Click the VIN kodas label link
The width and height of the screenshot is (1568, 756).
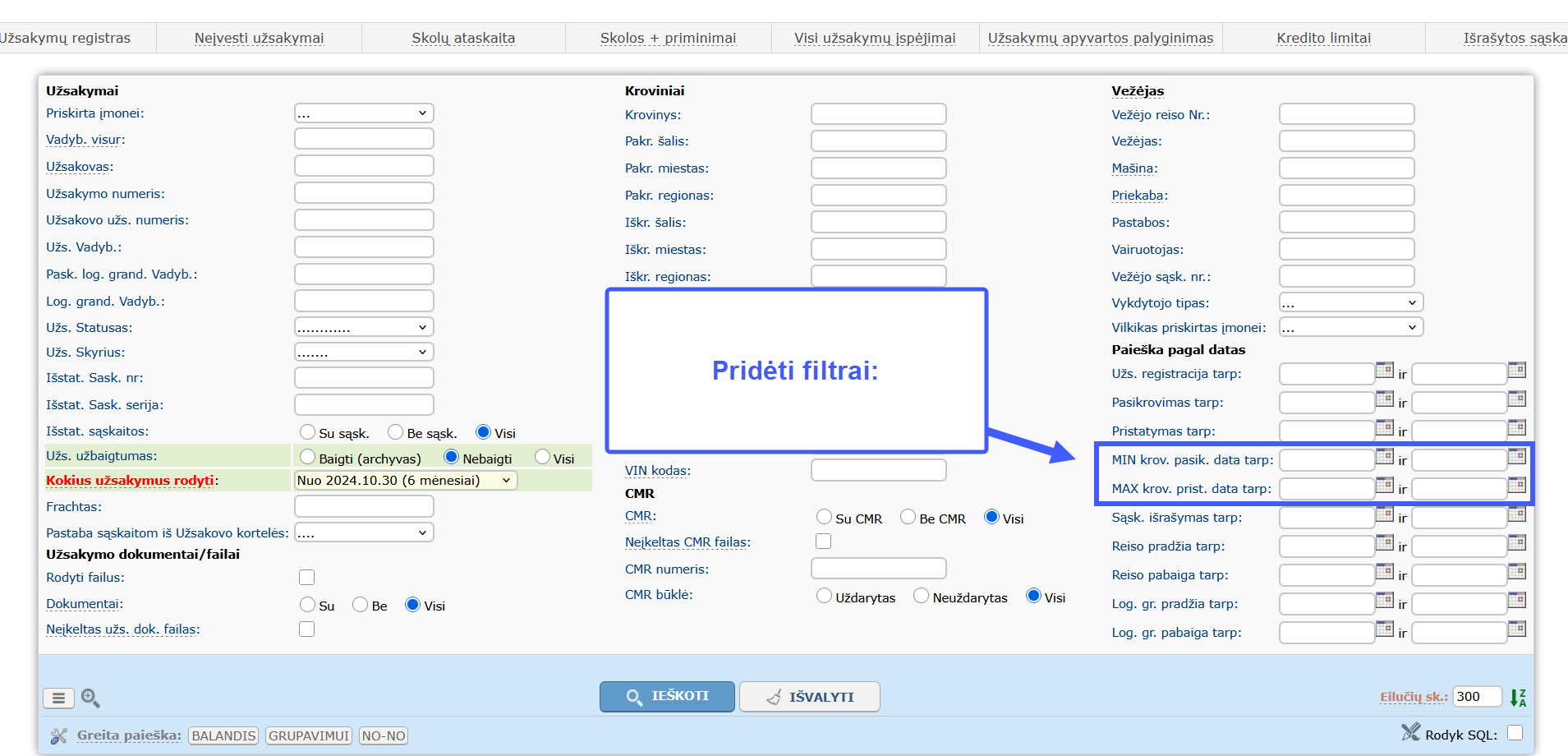coord(657,470)
